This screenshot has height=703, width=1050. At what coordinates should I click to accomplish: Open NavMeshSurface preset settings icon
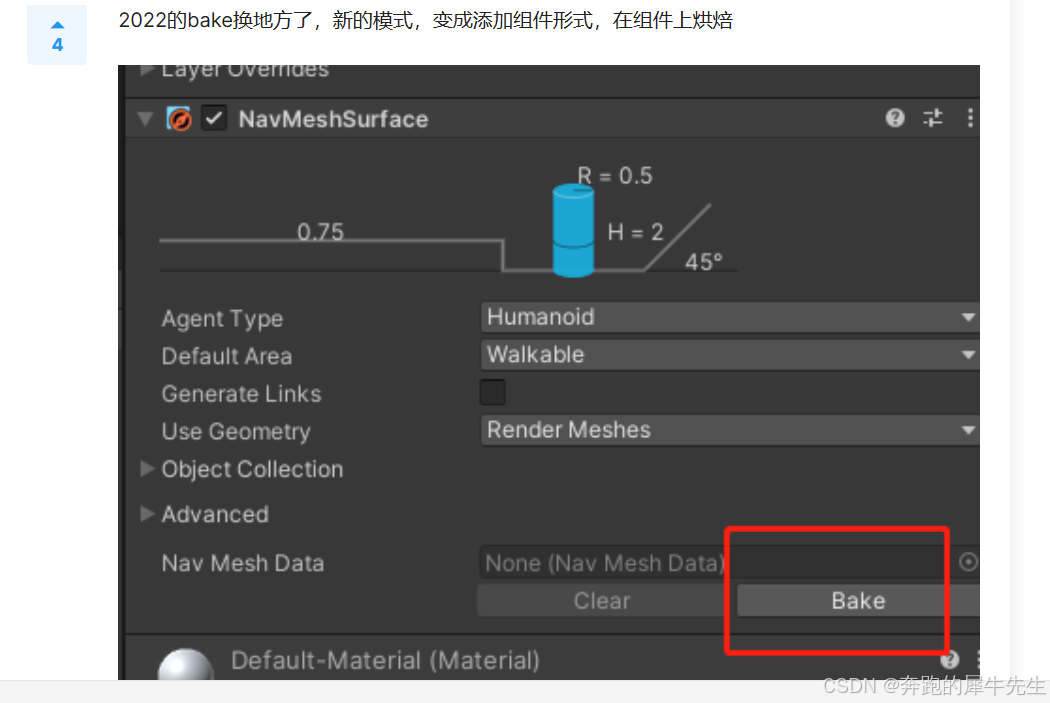(933, 118)
